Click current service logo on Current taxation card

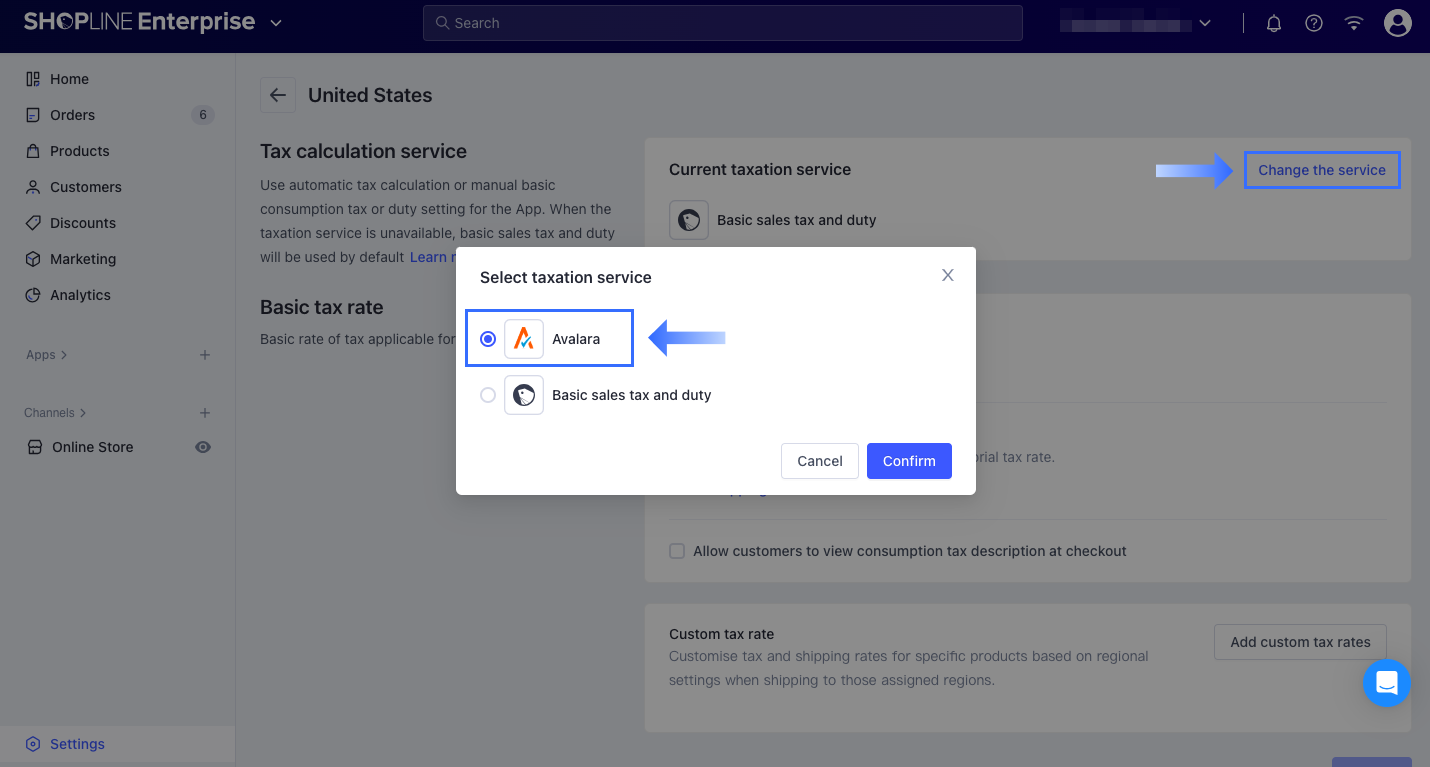click(x=689, y=220)
